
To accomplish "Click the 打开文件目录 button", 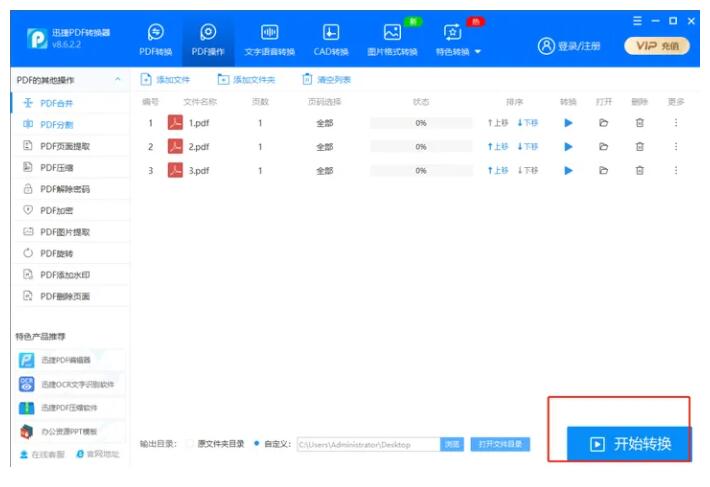I will tap(500, 444).
